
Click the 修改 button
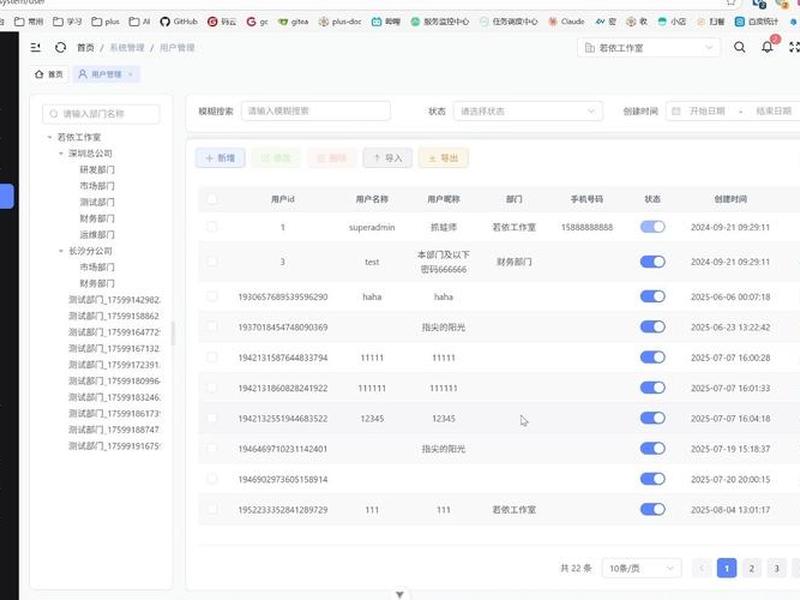(276, 158)
